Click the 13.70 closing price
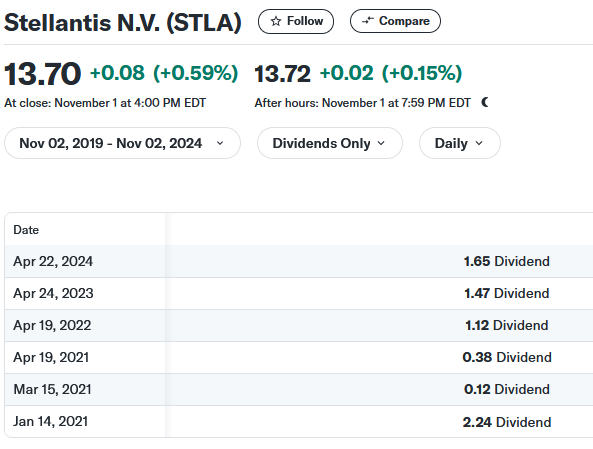Screen dimensions: 593x449 pos(42,73)
